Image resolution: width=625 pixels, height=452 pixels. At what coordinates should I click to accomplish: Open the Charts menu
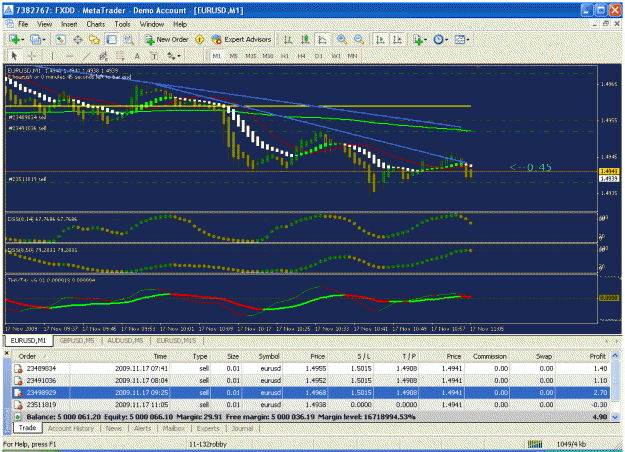[x=96, y=24]
